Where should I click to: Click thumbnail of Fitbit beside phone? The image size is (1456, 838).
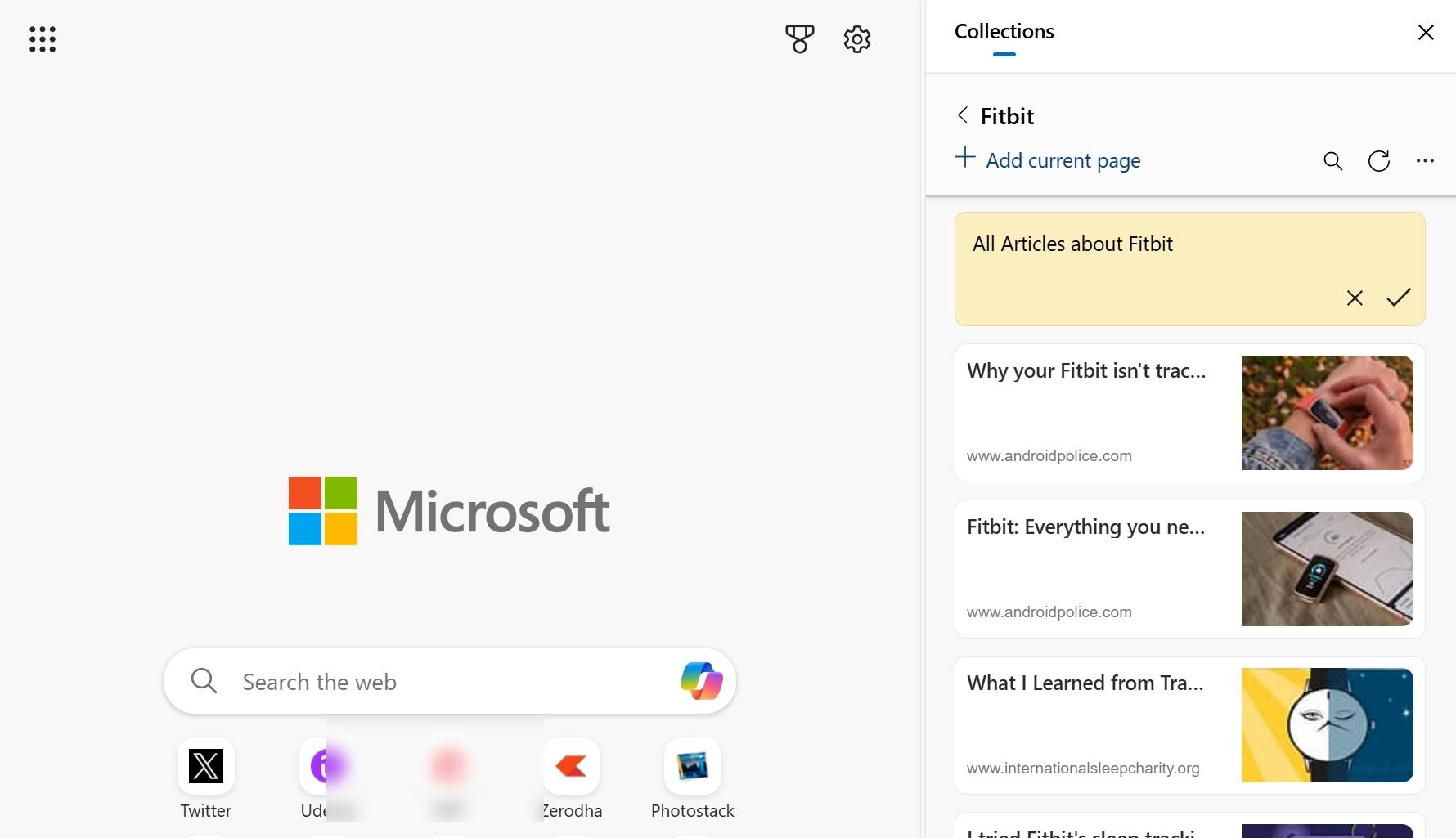1327,569
